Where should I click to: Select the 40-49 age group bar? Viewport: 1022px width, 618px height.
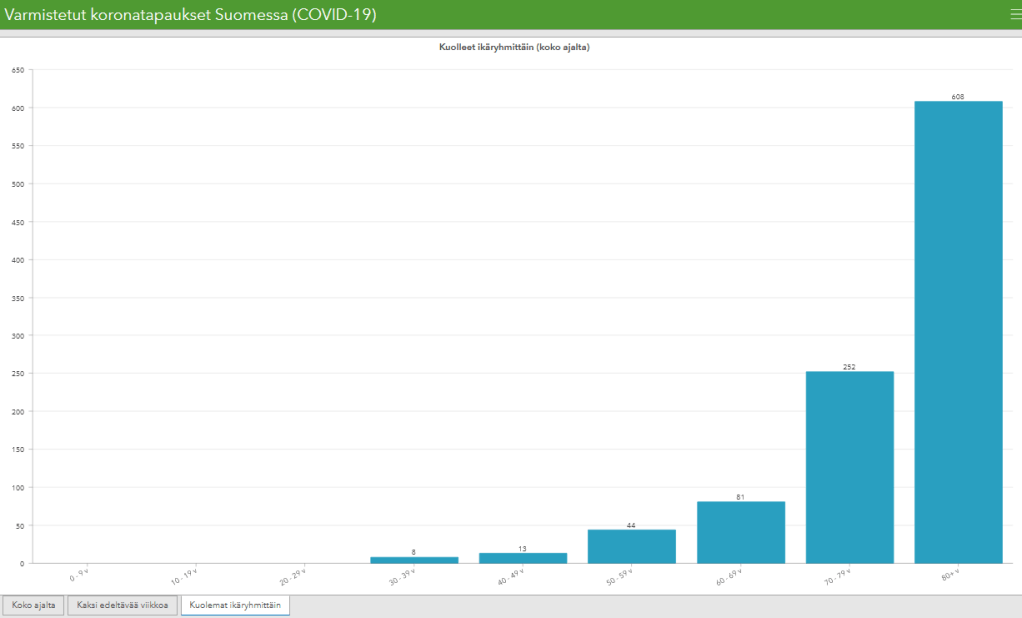[523, 558]
